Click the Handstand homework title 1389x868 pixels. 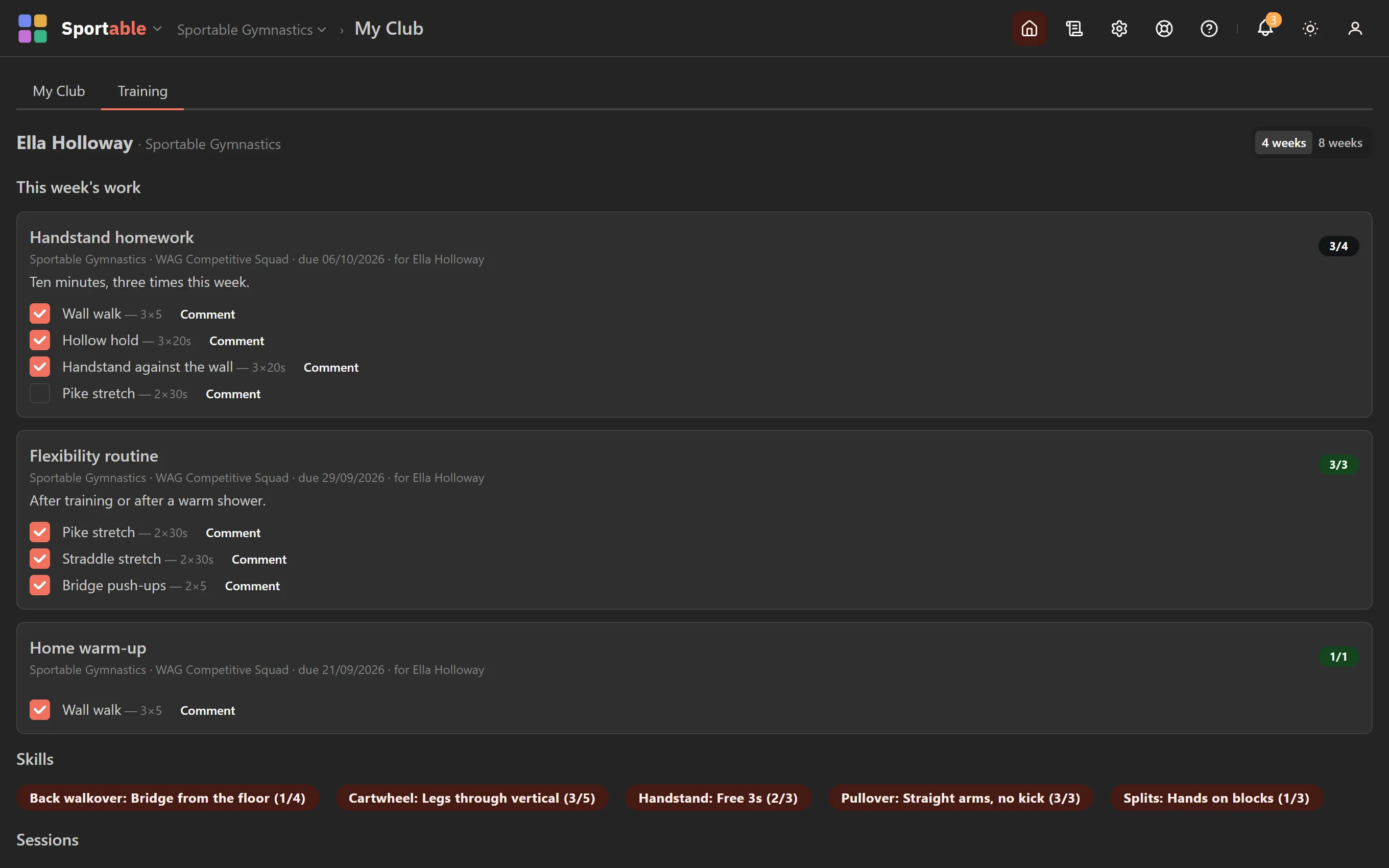(x=112, y=237)
